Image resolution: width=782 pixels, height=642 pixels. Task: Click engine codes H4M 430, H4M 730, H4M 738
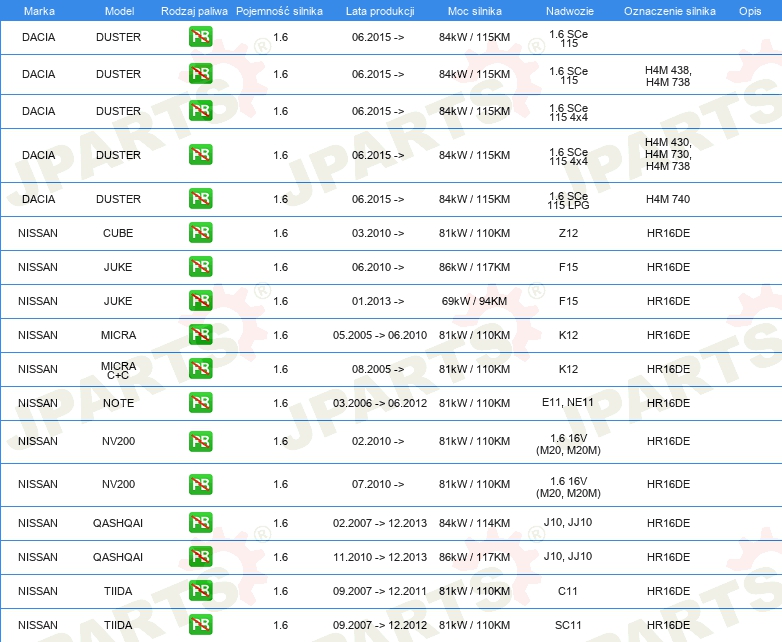point(668,154)
